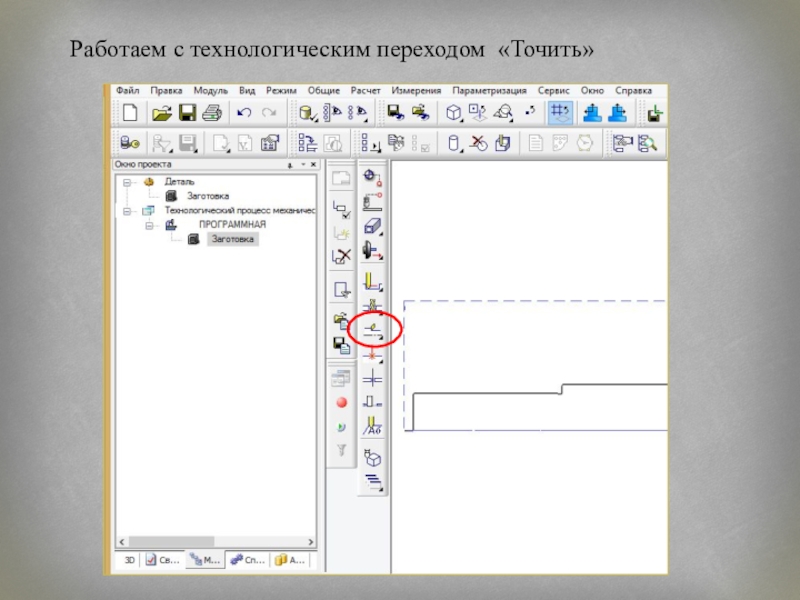
Task: Click the undo arrow icon
Action: 243,112
